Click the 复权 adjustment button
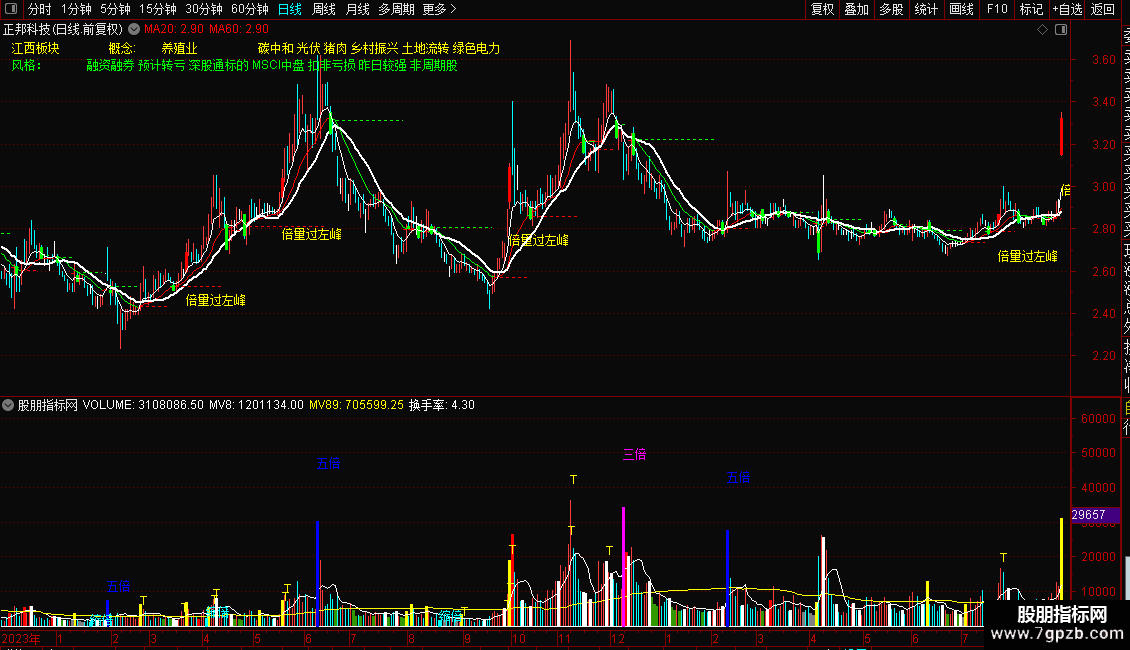1130x650 pixels. pyautogui.click(x=822, y=9)
